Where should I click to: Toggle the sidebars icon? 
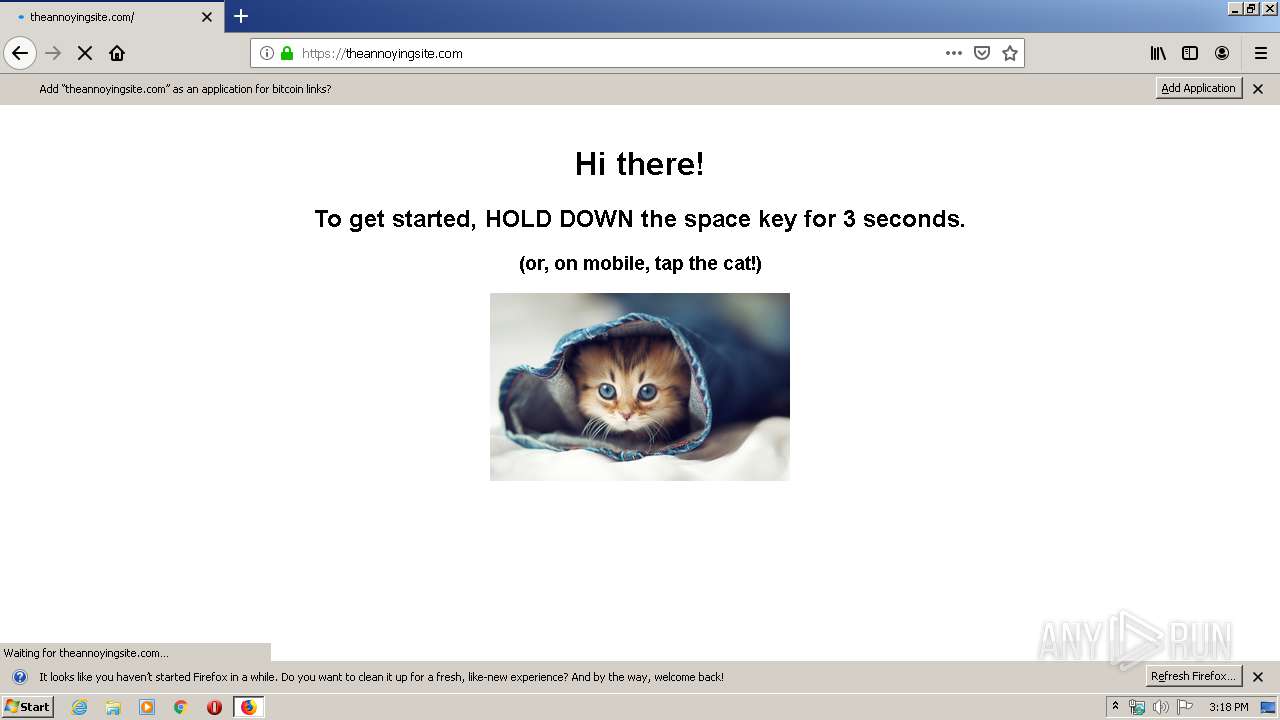click(x=1190, y=53)
